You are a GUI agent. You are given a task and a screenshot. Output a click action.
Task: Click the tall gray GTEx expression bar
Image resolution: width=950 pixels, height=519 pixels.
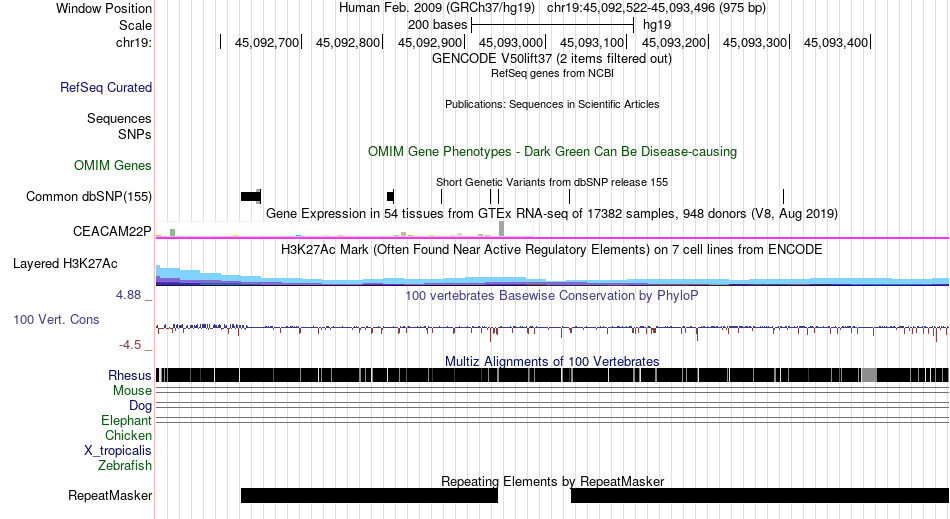[502, 229]
